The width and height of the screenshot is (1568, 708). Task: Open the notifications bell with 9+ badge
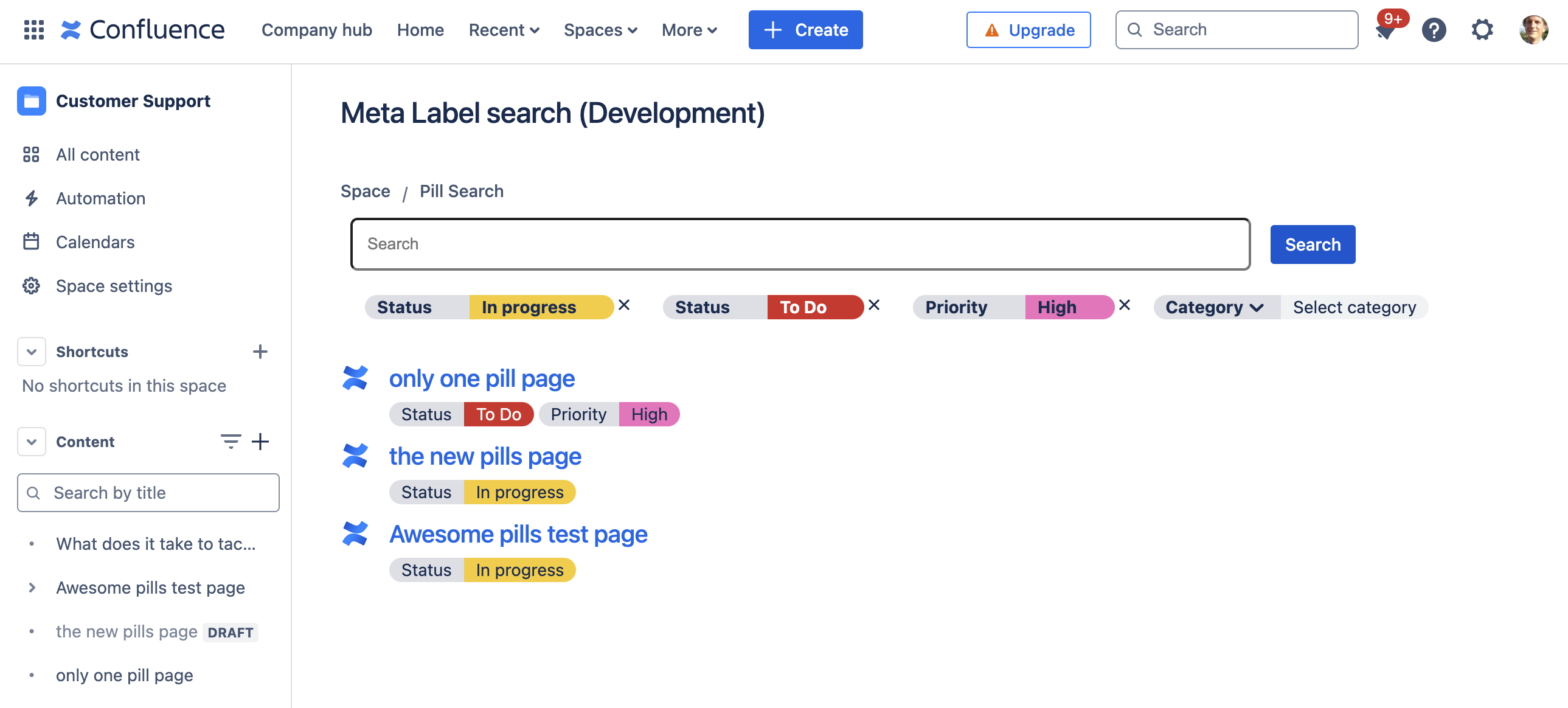tap(1386, 29)
